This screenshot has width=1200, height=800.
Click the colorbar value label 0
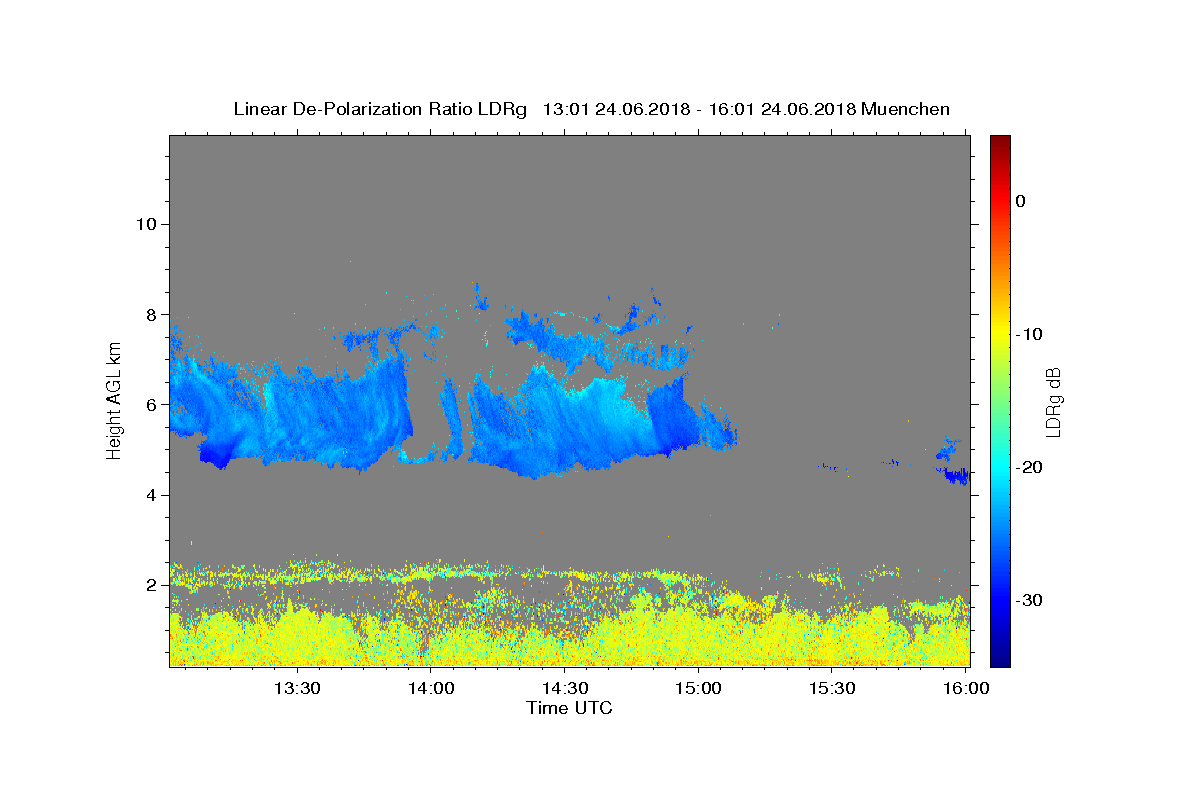point(1020,201)
